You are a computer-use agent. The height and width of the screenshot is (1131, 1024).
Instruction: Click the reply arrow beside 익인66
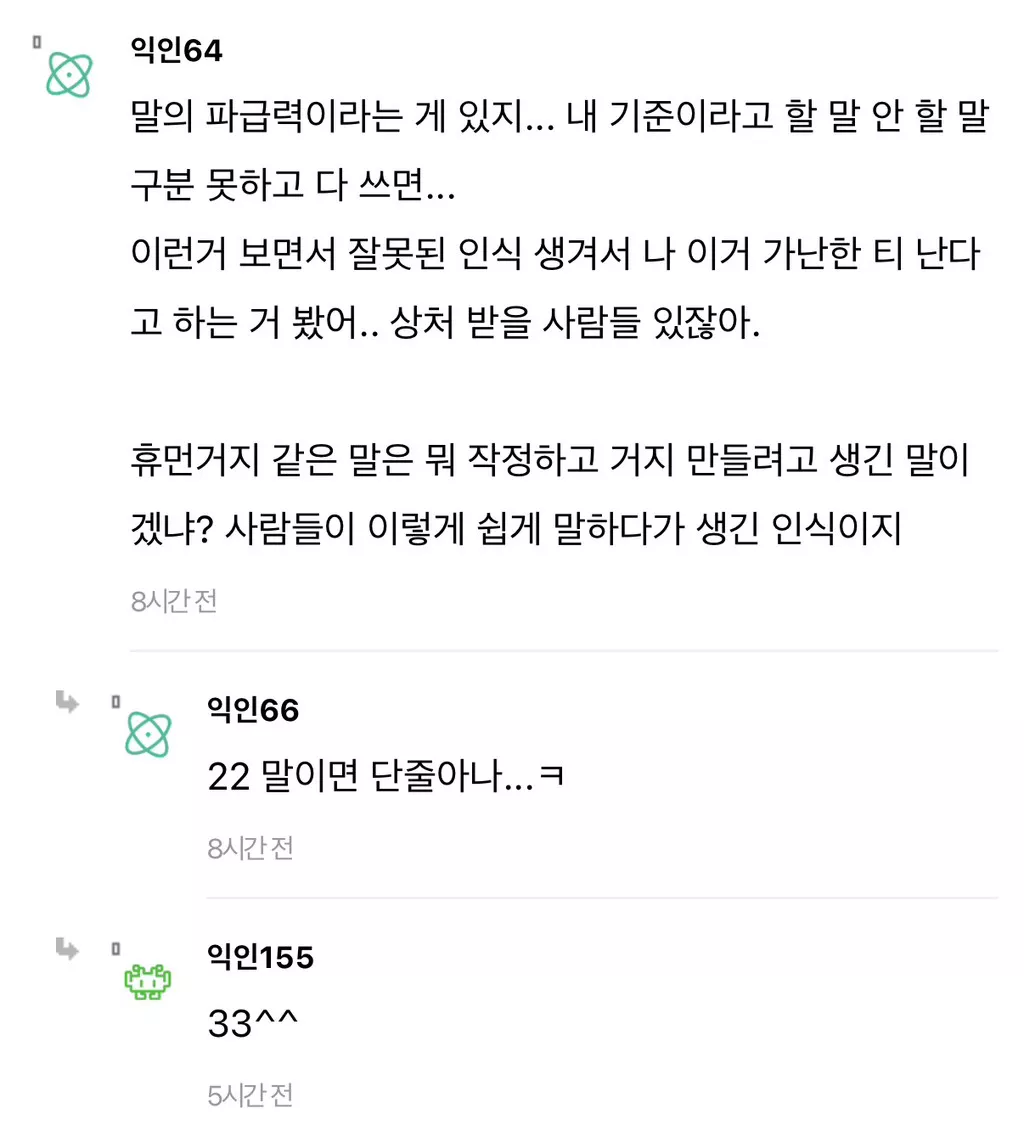pyautogui.click(x=68, y=702)
